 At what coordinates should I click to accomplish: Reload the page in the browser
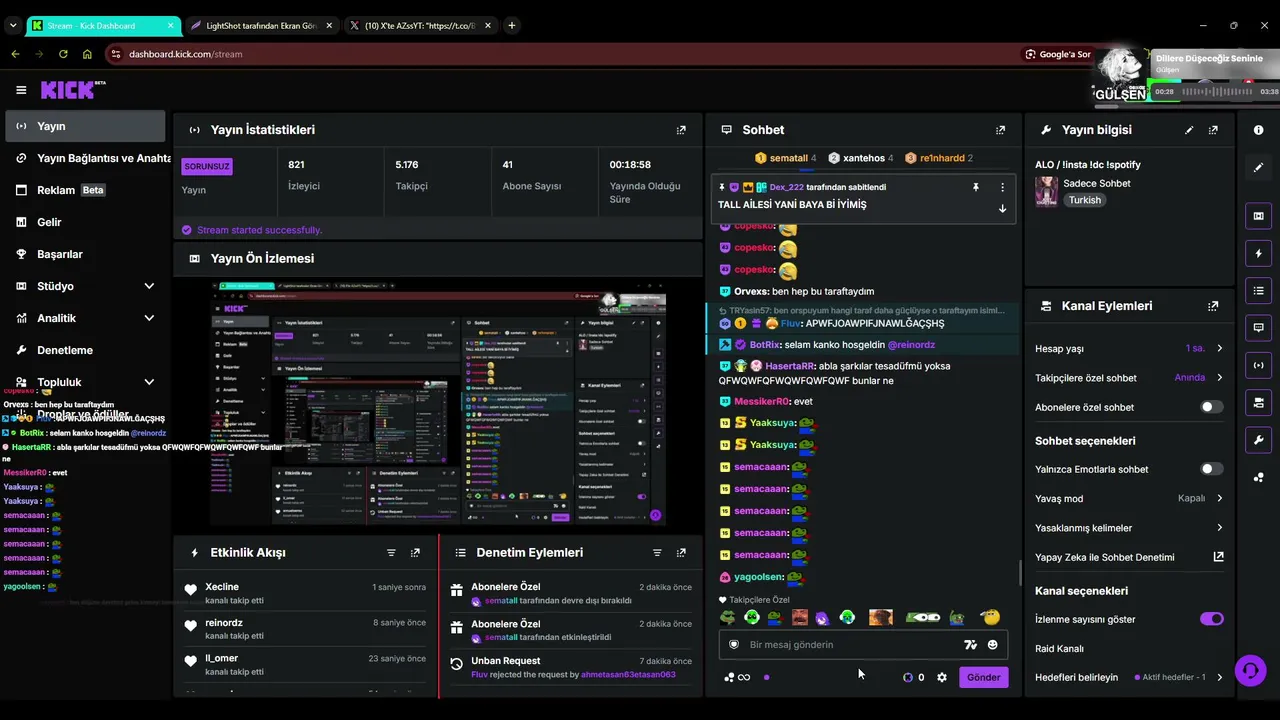63,54
